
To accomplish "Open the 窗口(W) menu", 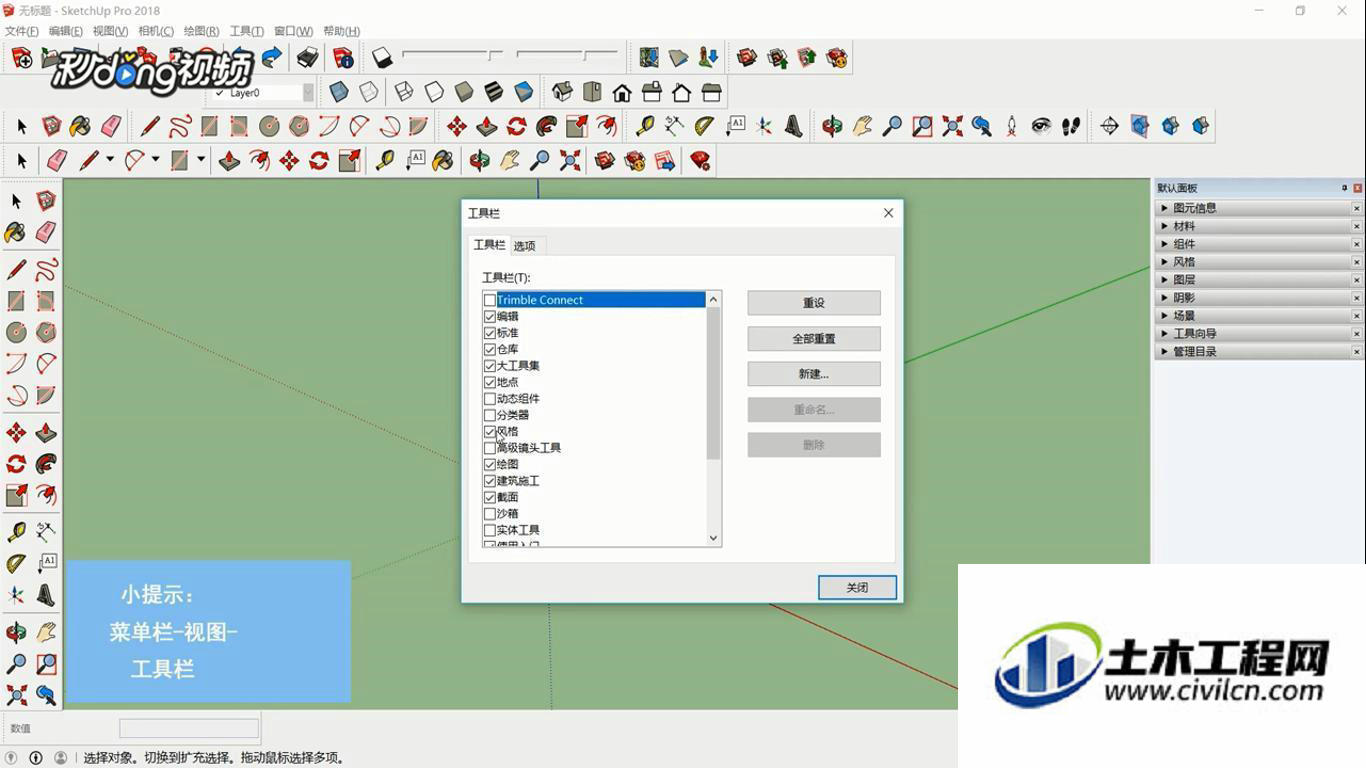I will (x=293, y=31).
